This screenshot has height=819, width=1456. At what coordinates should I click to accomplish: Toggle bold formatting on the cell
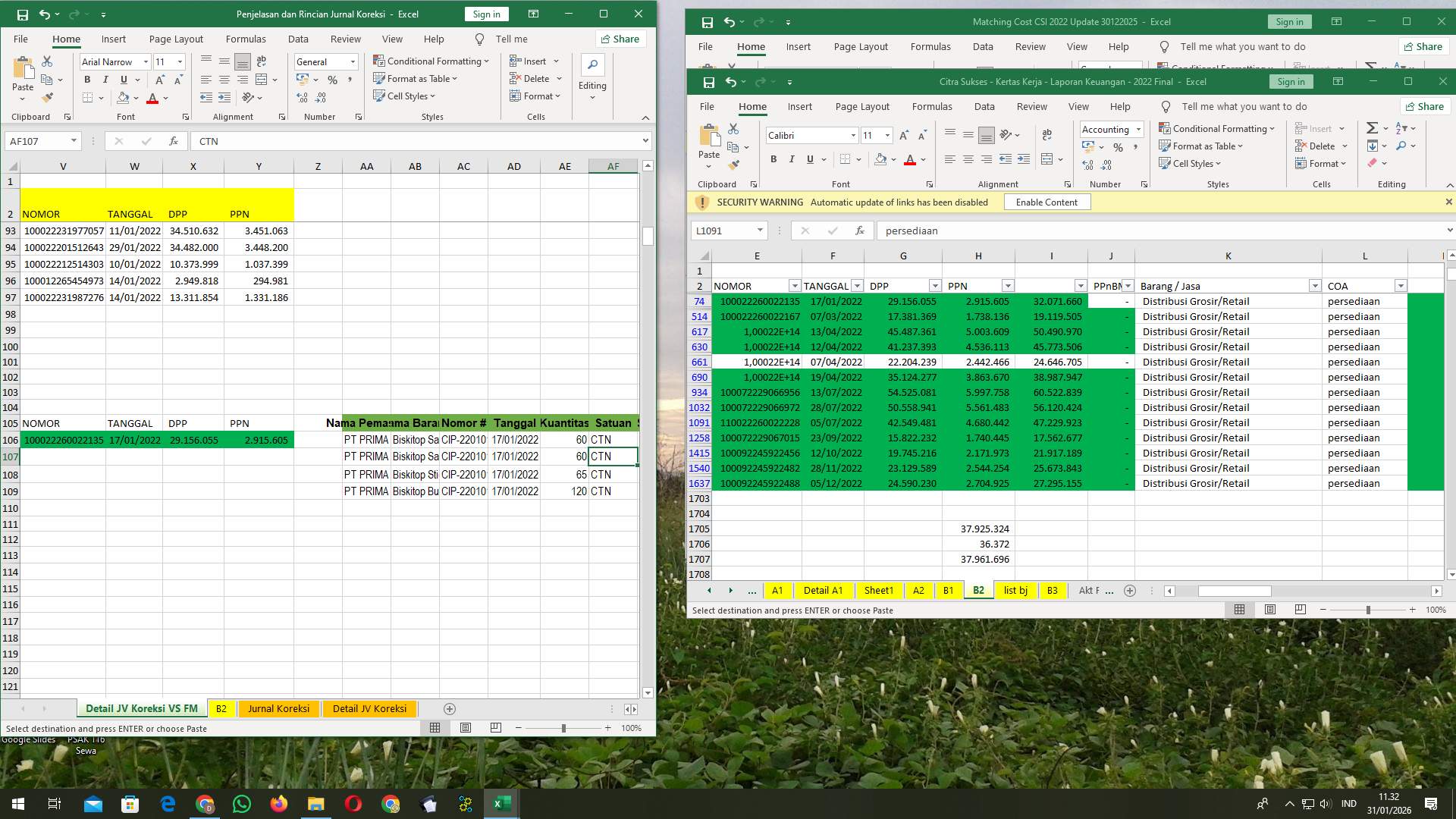click(x=773, y=159)
